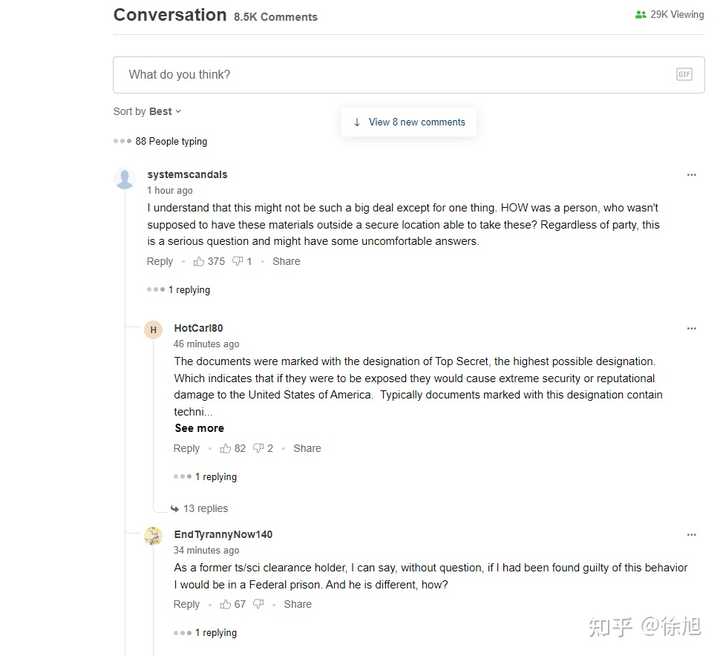720x656 pixels.
Task: Dislike HotCarl80's comment with thumbs down
Action: (x=259, y=449)
